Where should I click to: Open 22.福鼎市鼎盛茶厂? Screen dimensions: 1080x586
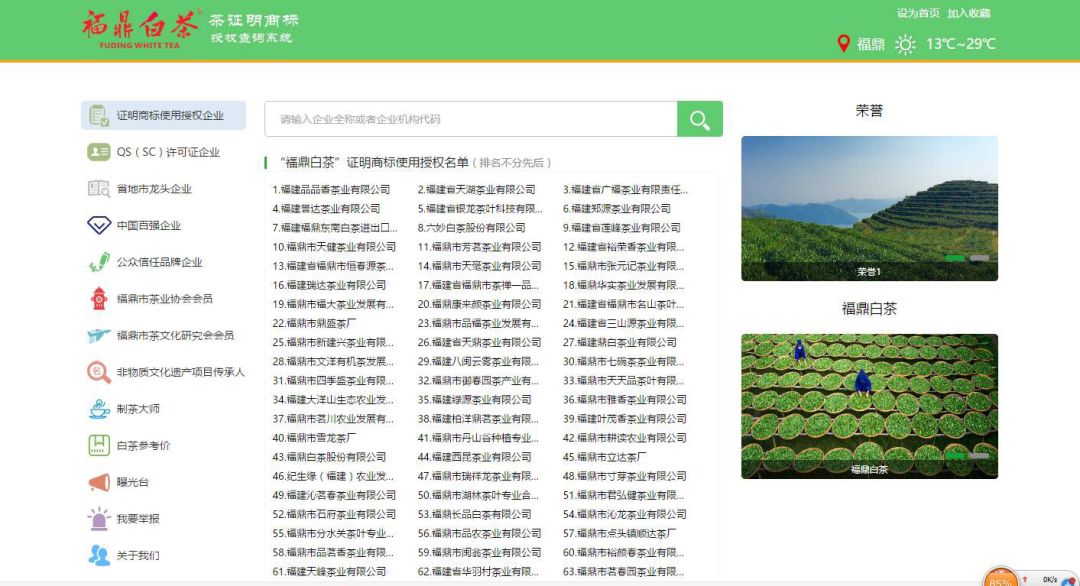[x=314, y=323]
